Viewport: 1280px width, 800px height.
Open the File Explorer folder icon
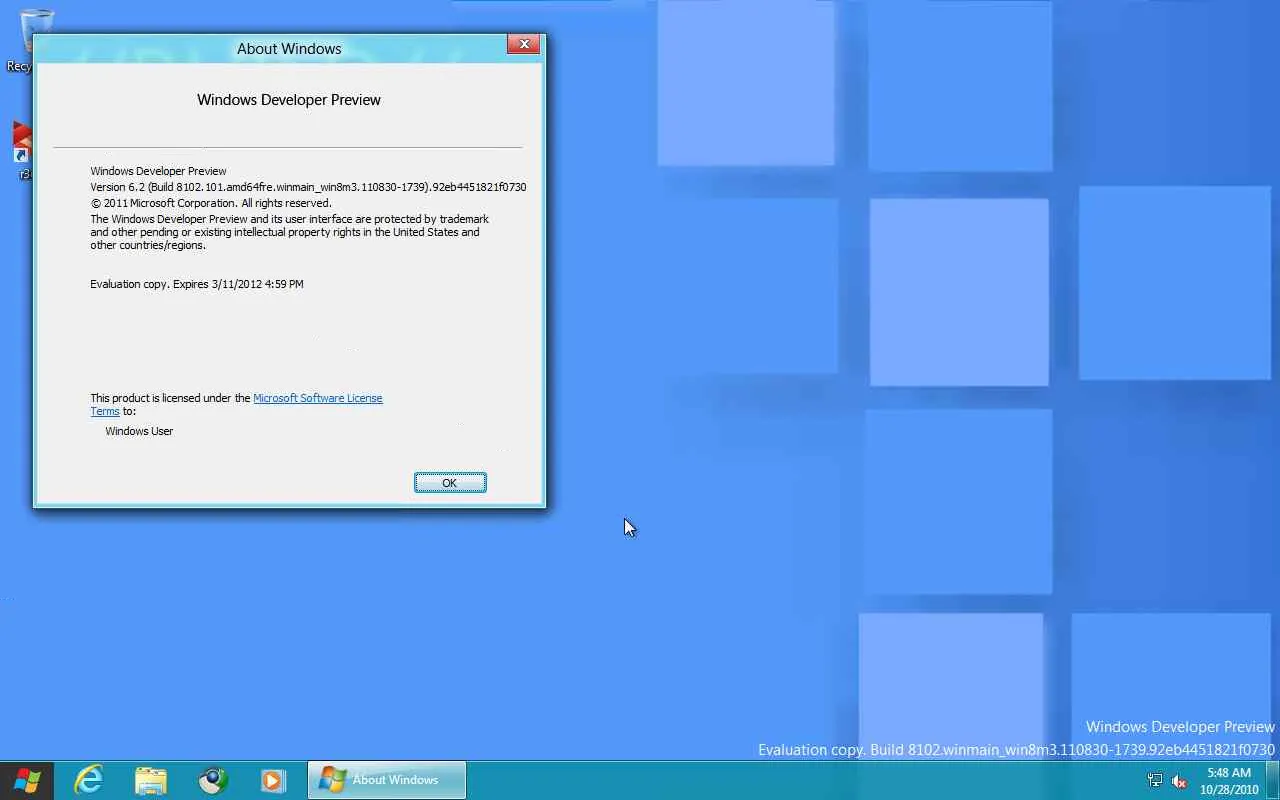coord(151,780)
